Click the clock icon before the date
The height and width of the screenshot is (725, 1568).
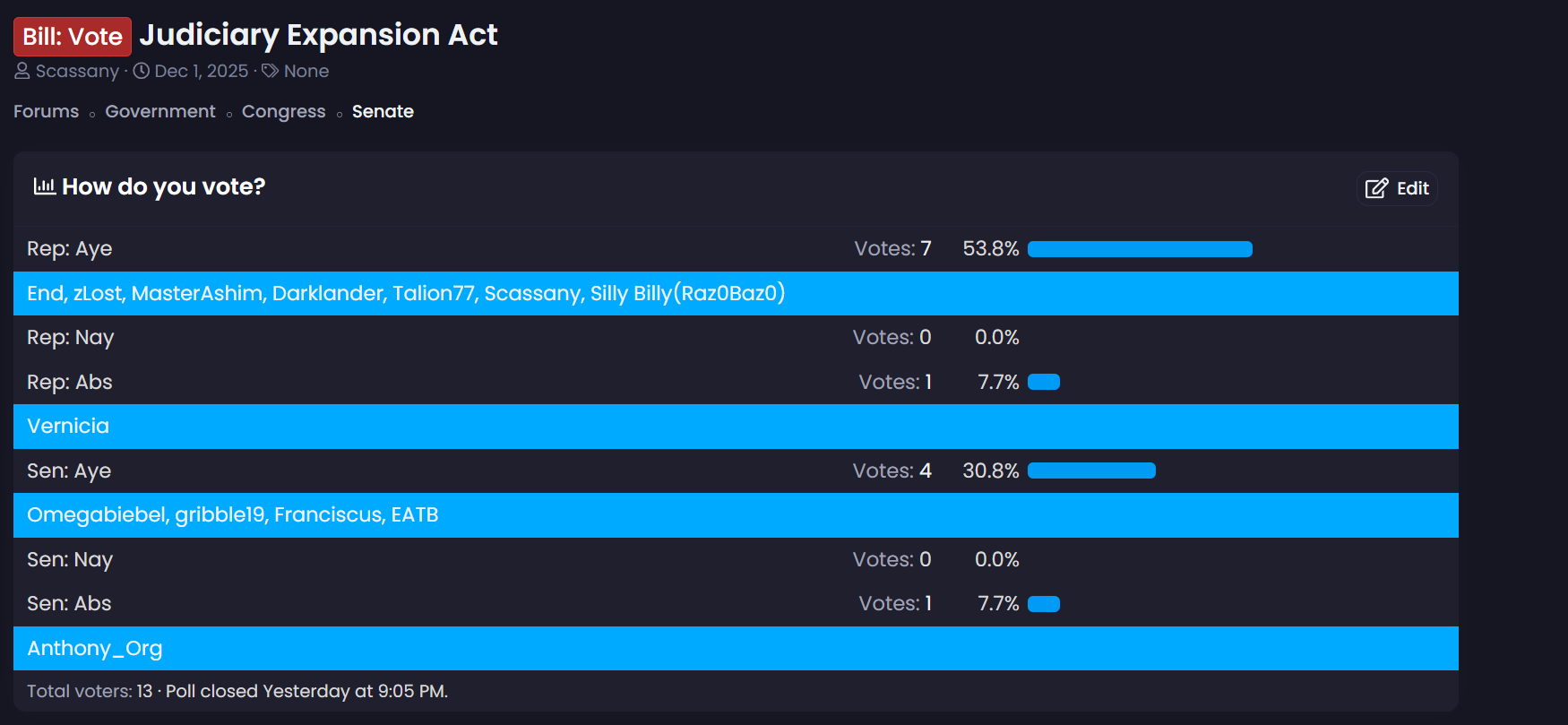[x=142, y=71]
